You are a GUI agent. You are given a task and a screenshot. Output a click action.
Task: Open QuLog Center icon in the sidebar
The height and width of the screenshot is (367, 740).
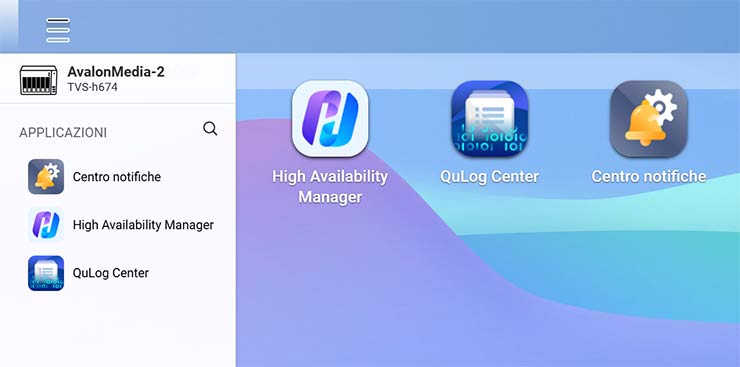pyautogui.click(x=46, y=273)
